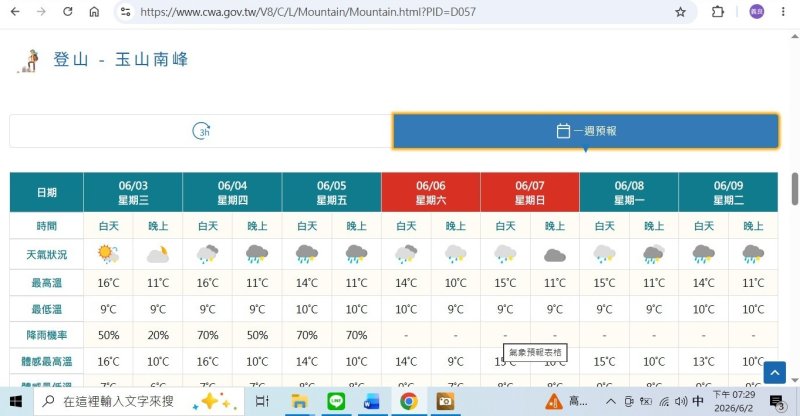Go back to previous page in browser
Image resolution: width=800 pixels, height=416 pixels.
[15, 11]
